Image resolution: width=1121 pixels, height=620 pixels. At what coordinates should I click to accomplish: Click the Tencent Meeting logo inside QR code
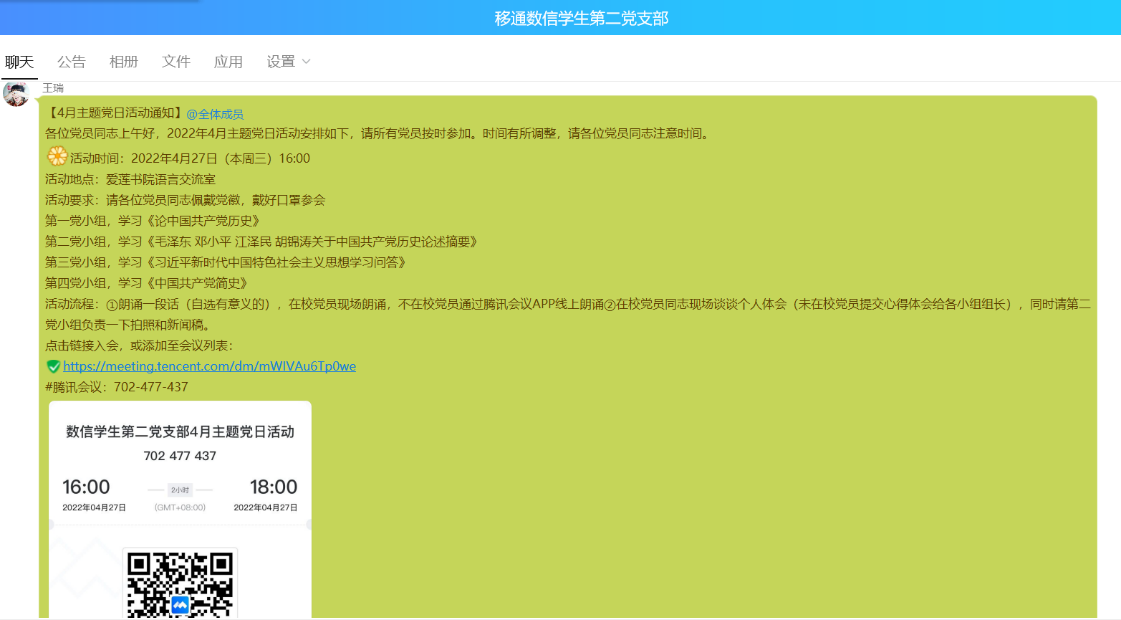pos(181,604)
